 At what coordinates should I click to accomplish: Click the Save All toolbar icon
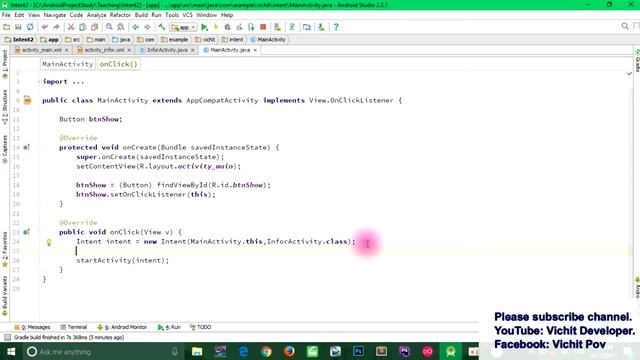click(x=18, y=27)
